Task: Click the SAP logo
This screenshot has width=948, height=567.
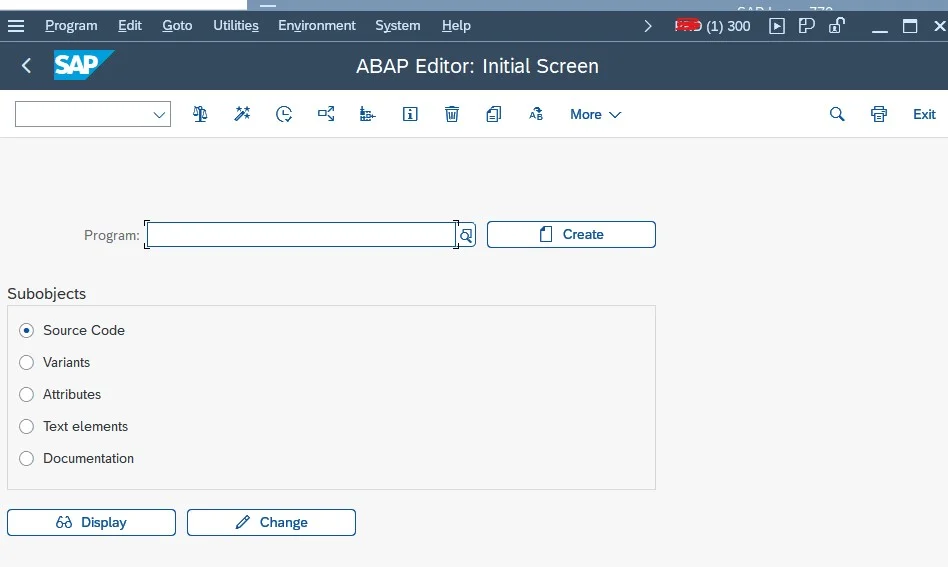Action: 83,65
